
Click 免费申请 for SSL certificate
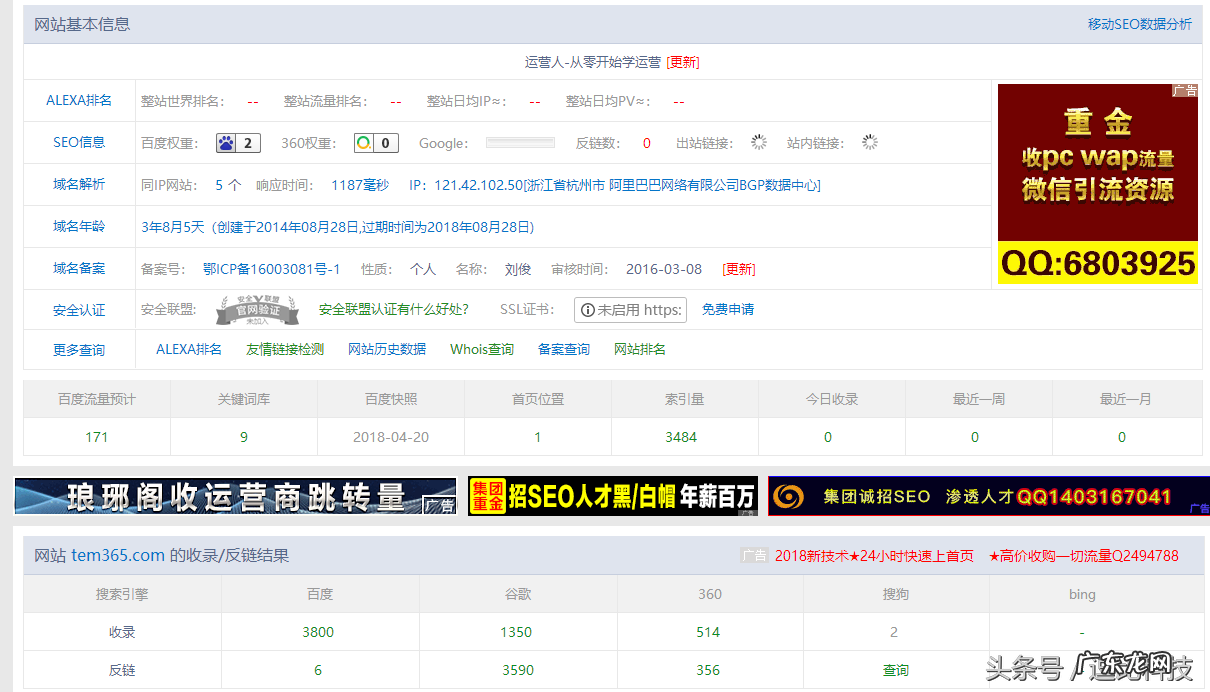[x=729, y=310]
